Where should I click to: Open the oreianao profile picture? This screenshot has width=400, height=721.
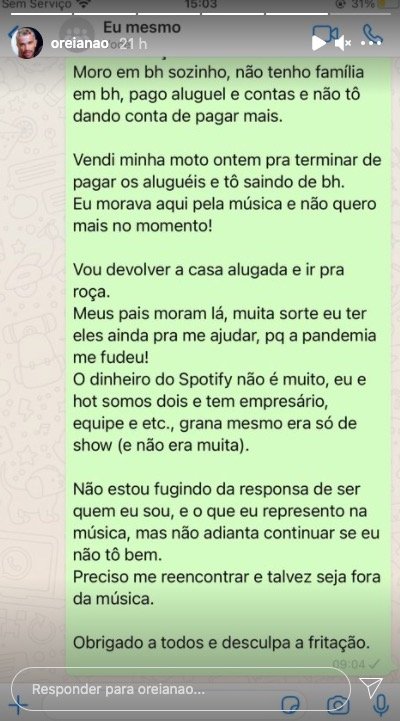tap(27, 43)
